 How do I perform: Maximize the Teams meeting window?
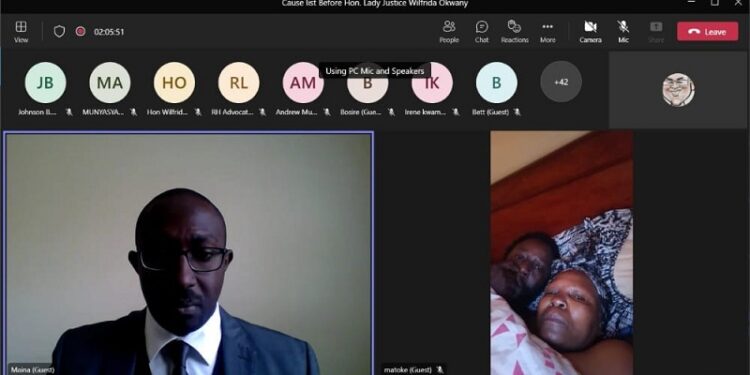[x=715, y=3]
